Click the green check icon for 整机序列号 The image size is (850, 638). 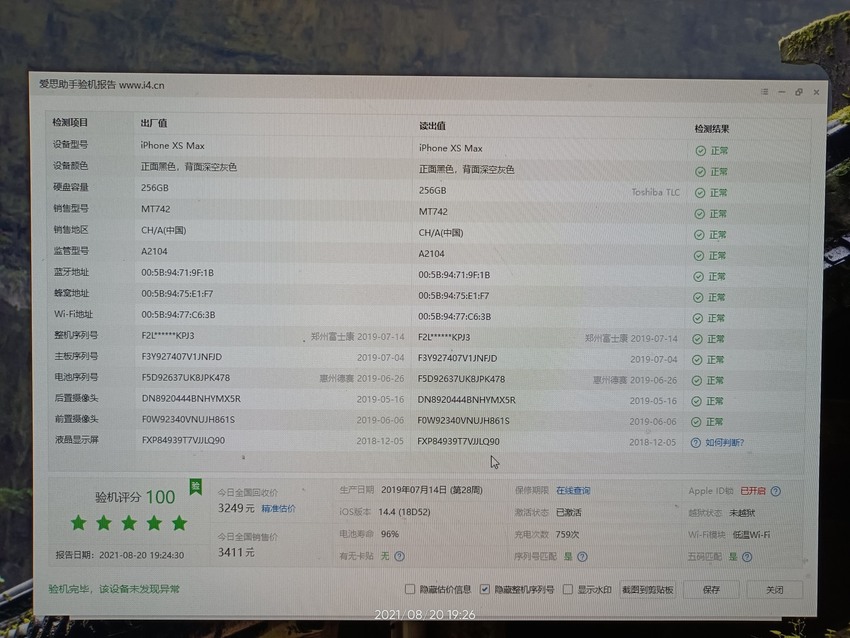[697, 339]
